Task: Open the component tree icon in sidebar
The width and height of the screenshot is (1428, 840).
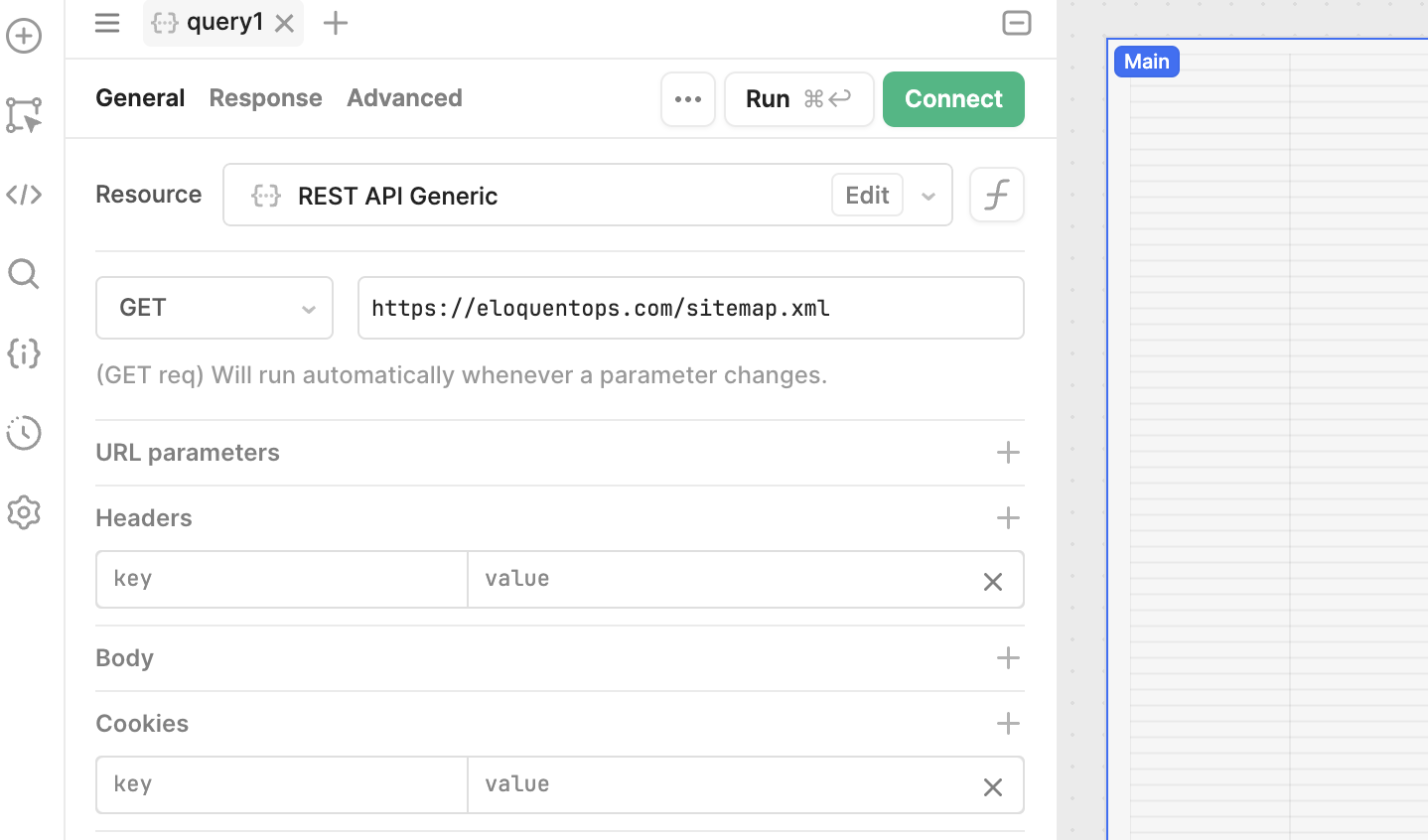Action: (x=24, y=115)
